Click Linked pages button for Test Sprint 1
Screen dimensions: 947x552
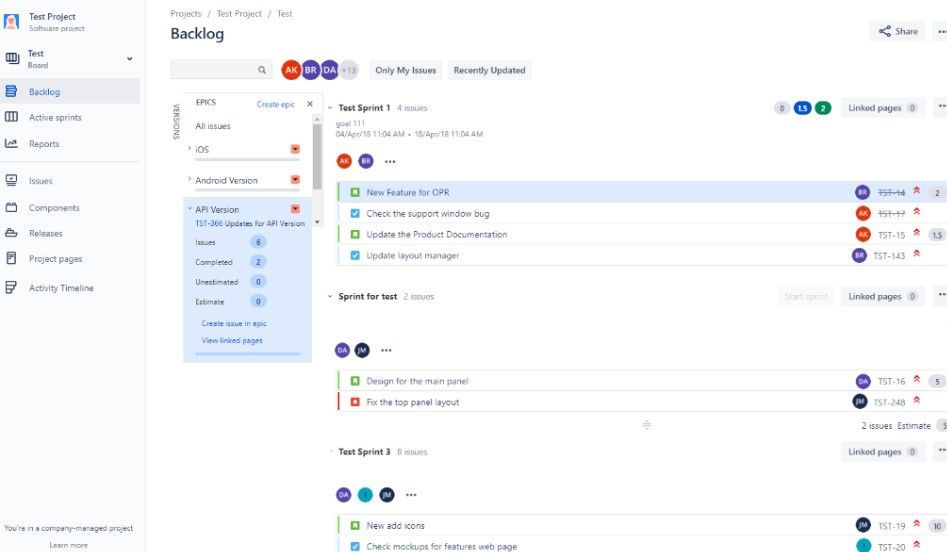click(x=882, y=108)
